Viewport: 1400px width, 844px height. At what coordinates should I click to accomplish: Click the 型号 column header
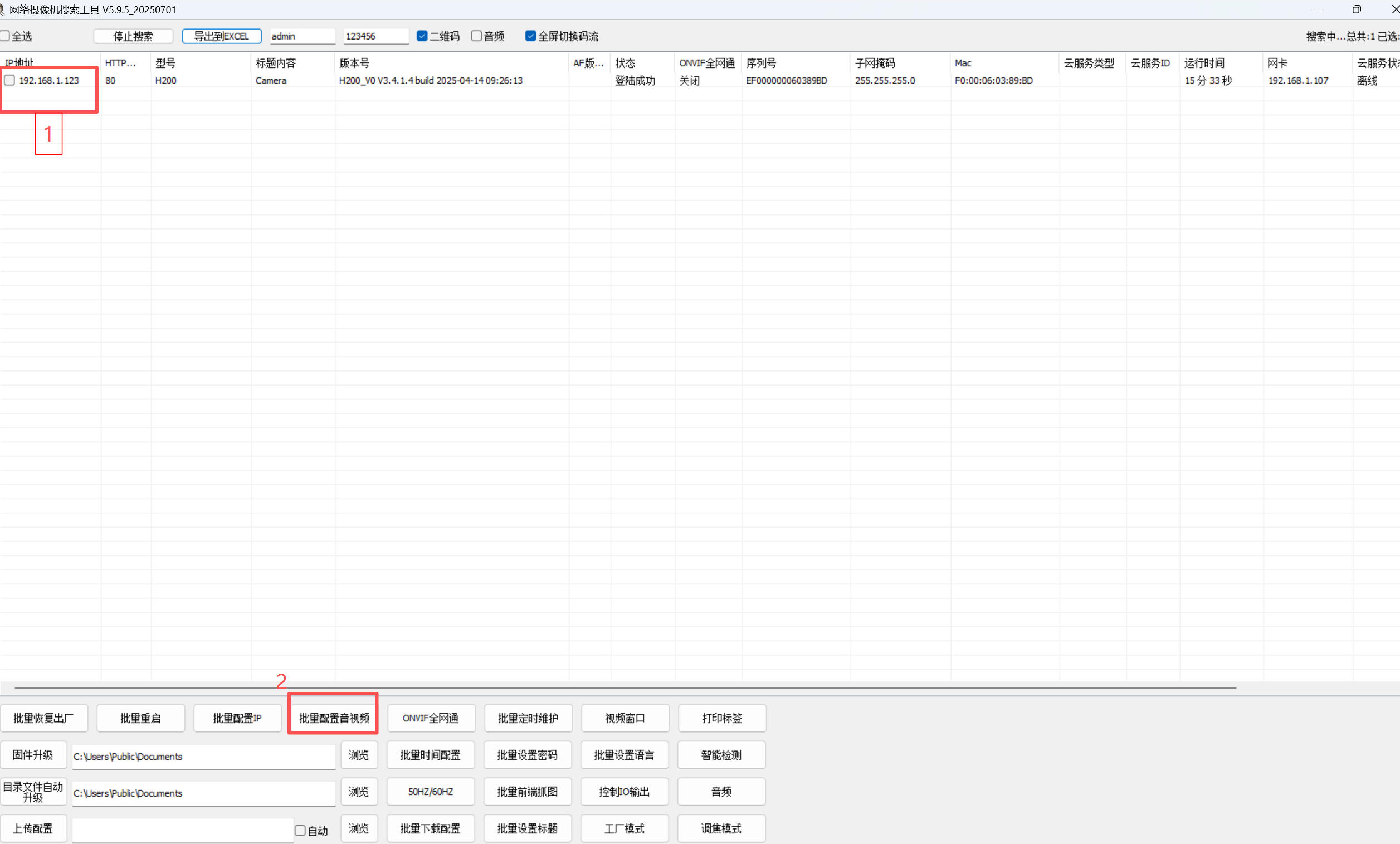[x=201, y=62]
